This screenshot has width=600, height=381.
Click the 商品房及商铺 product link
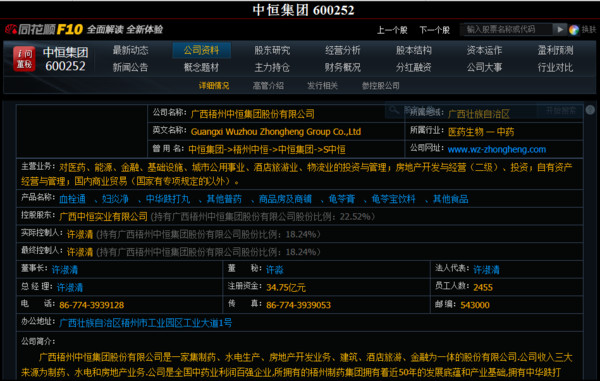285,199
